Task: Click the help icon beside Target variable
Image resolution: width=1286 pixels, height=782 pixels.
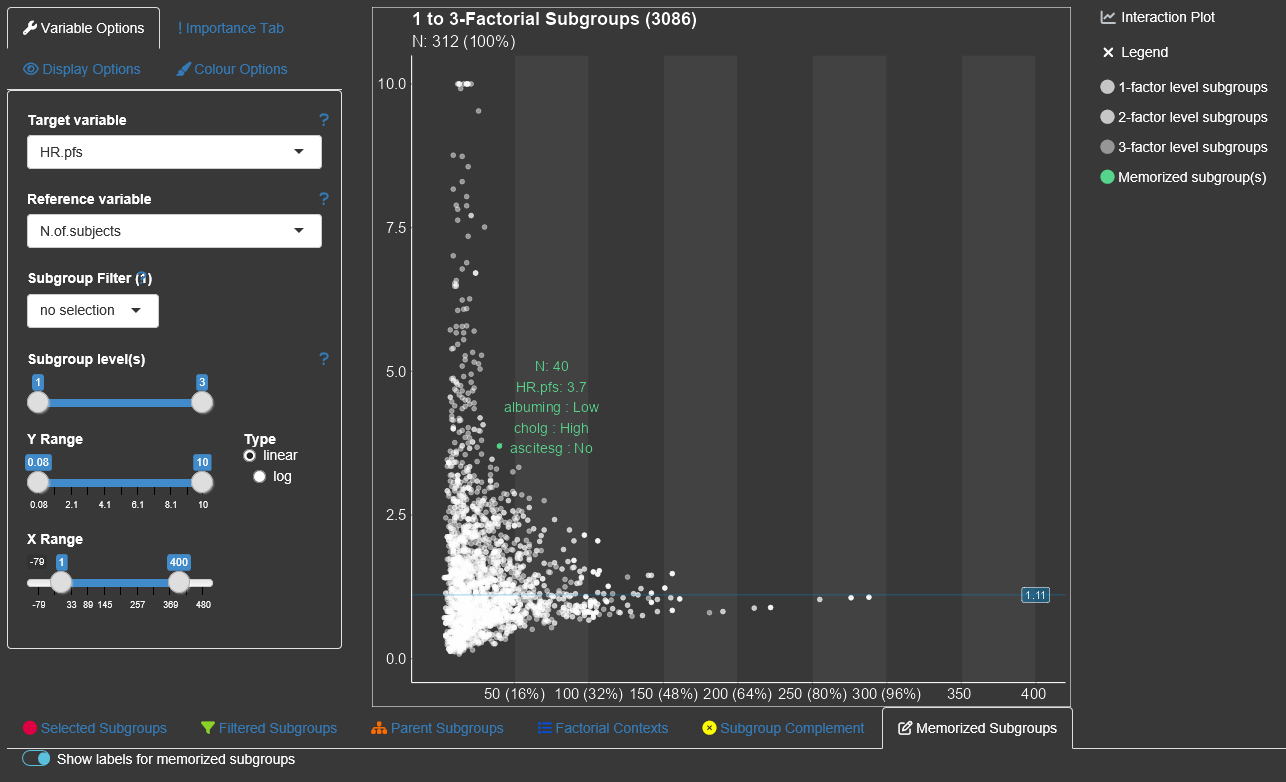Action: [323, 120]
